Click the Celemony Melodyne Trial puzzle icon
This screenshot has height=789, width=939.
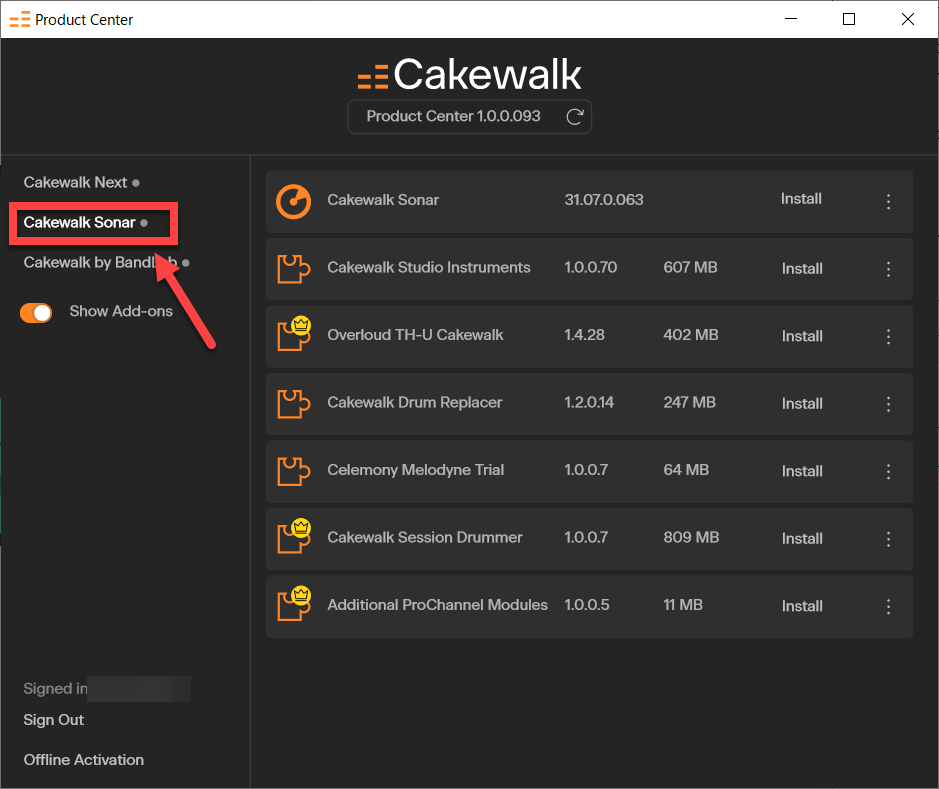click(x=293, y=471)
